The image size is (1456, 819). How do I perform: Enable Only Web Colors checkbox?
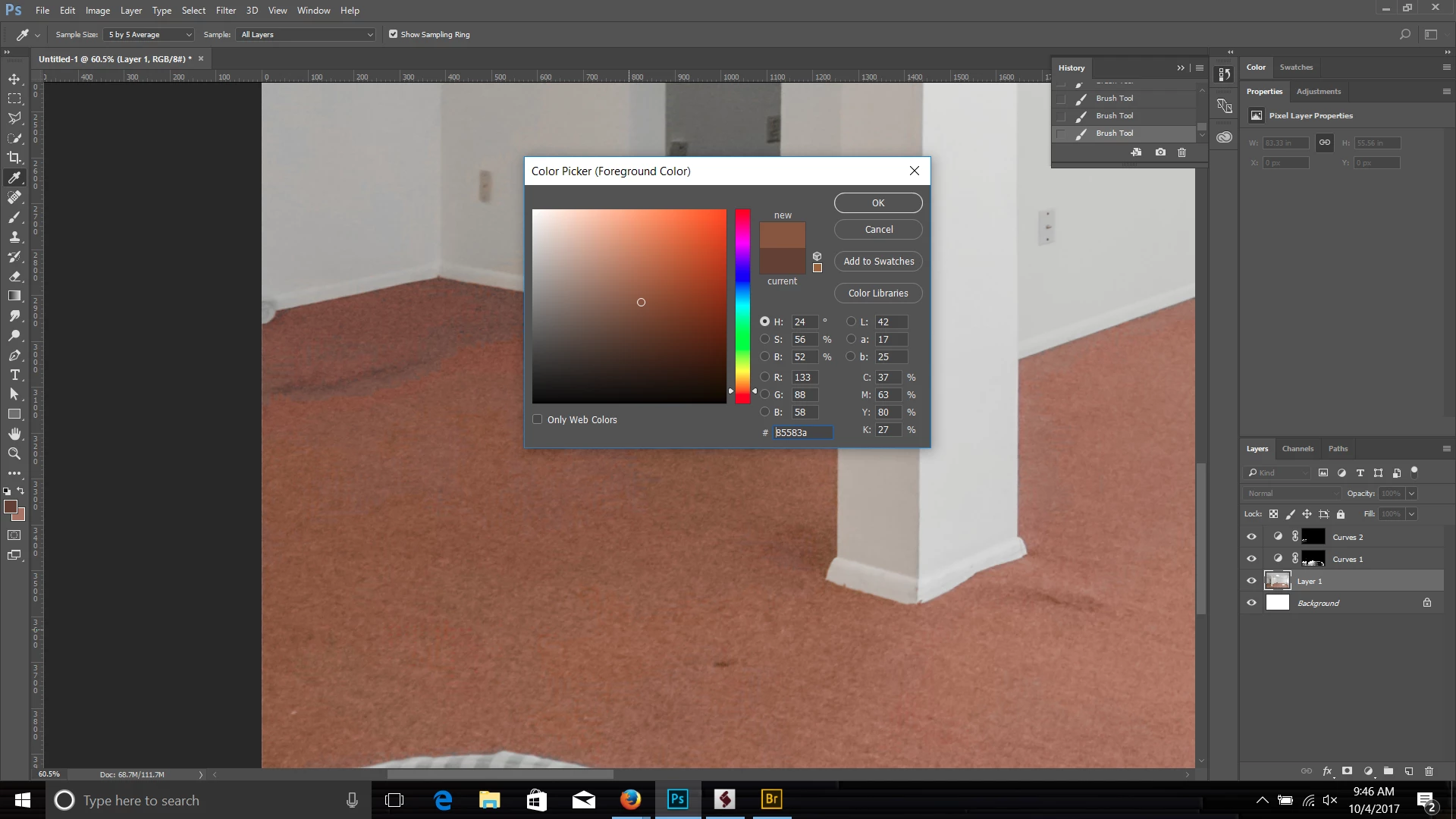pyautogui.click(x=538, y=419)
